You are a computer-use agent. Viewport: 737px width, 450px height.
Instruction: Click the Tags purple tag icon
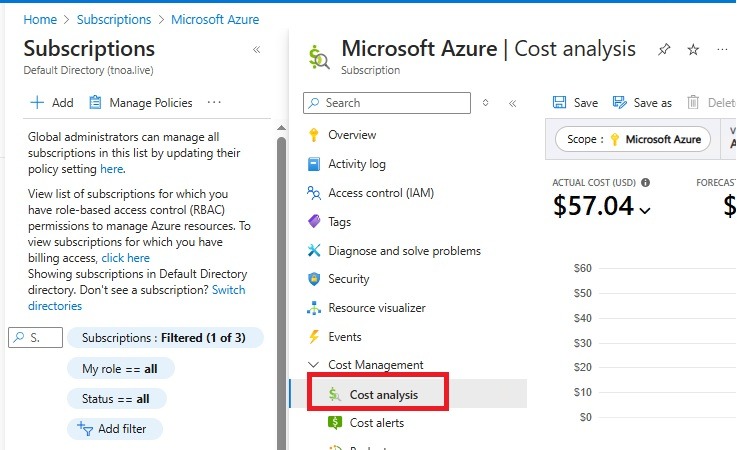[314, 221]
